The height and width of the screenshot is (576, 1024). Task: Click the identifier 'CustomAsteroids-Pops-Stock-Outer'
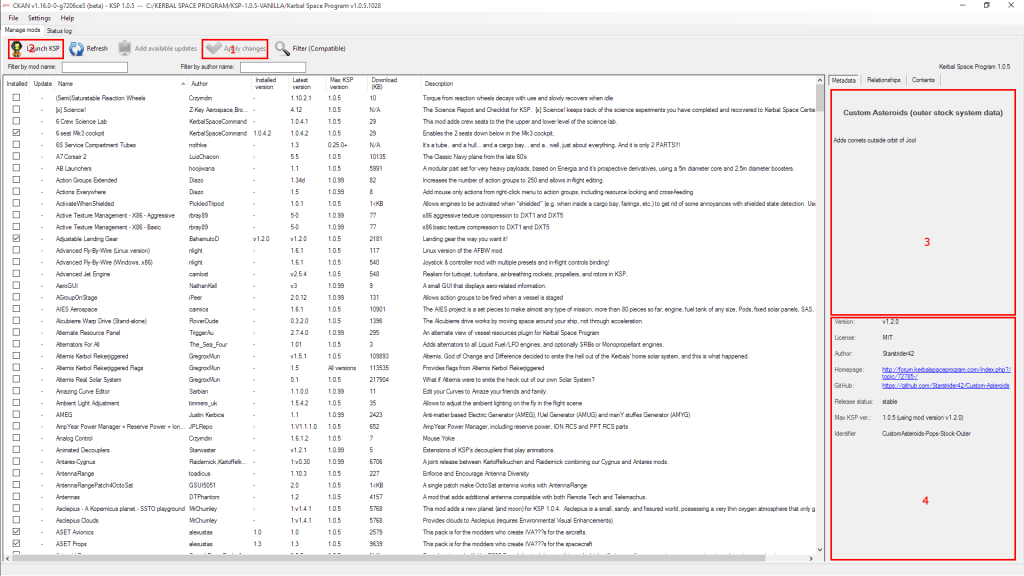coord(926,434)
